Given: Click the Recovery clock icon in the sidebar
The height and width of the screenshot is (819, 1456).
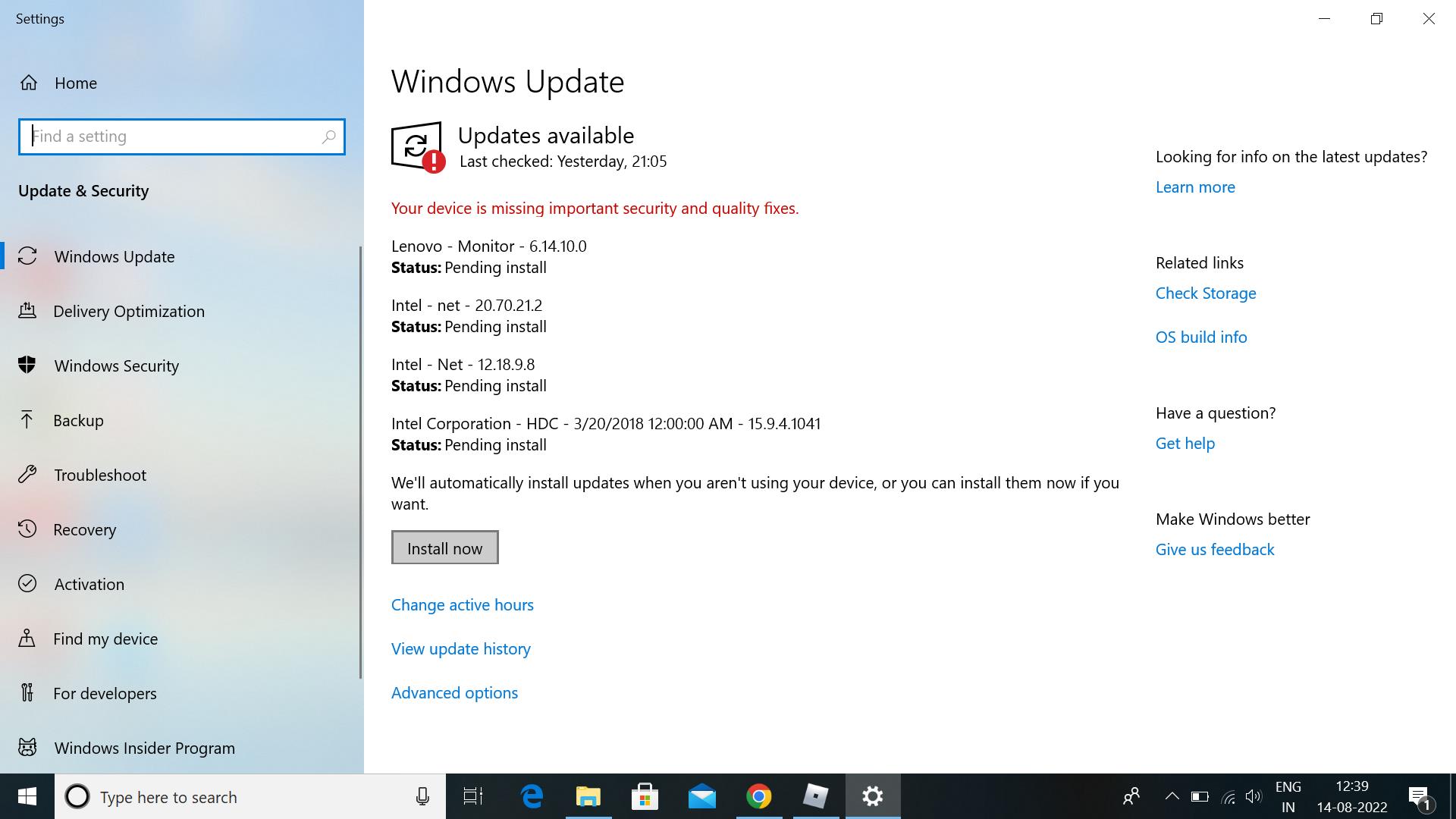Looking at the screenshot, I should pos(27,529).
